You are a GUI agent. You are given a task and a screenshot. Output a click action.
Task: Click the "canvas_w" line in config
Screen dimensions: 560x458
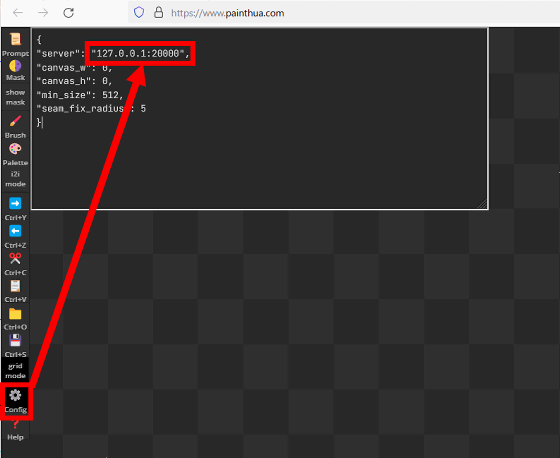[x=75, y=68]
